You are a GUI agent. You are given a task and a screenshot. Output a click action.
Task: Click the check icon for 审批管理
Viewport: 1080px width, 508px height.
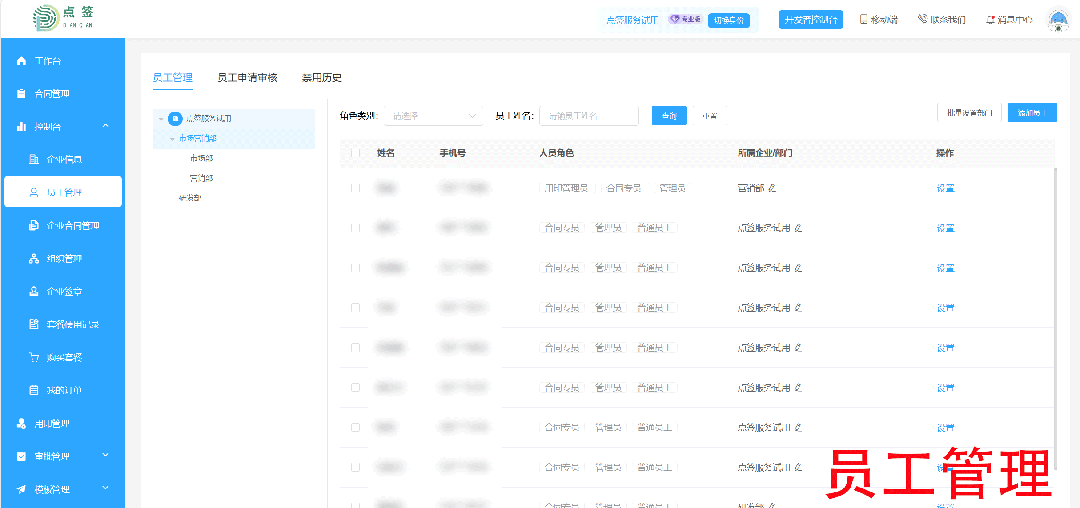coord(21,456)
